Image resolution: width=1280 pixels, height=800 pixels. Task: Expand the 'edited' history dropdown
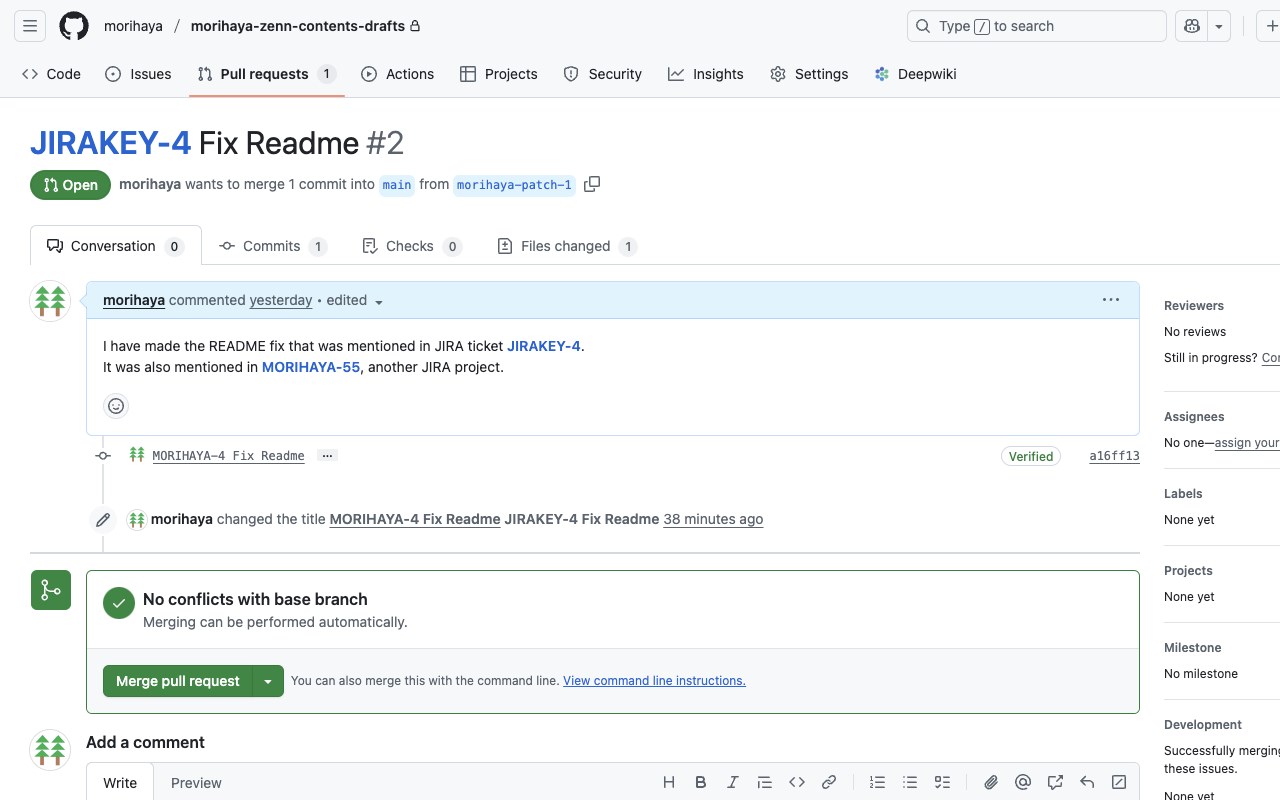[x=355, y=301]
